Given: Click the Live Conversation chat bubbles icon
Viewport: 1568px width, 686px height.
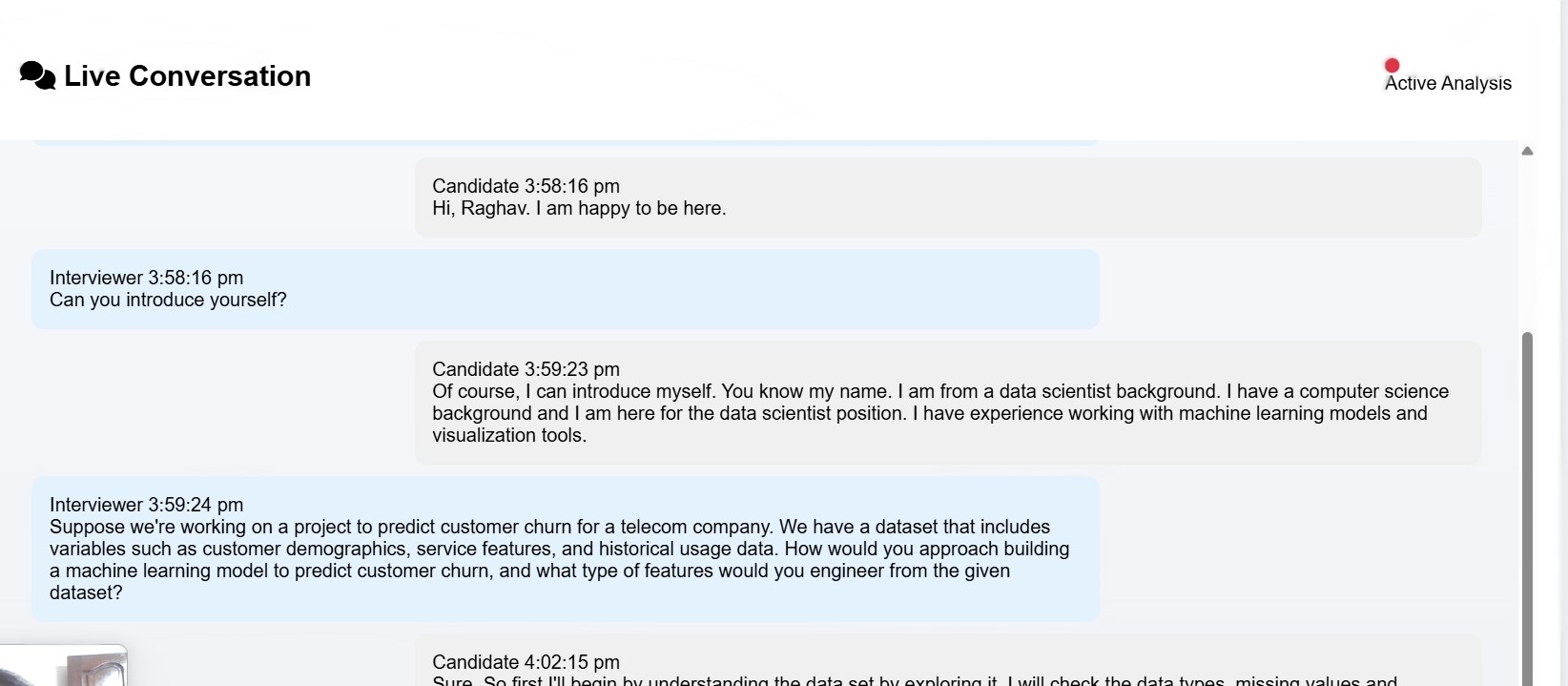Looking at the screenshot, I should pos(38,75).
